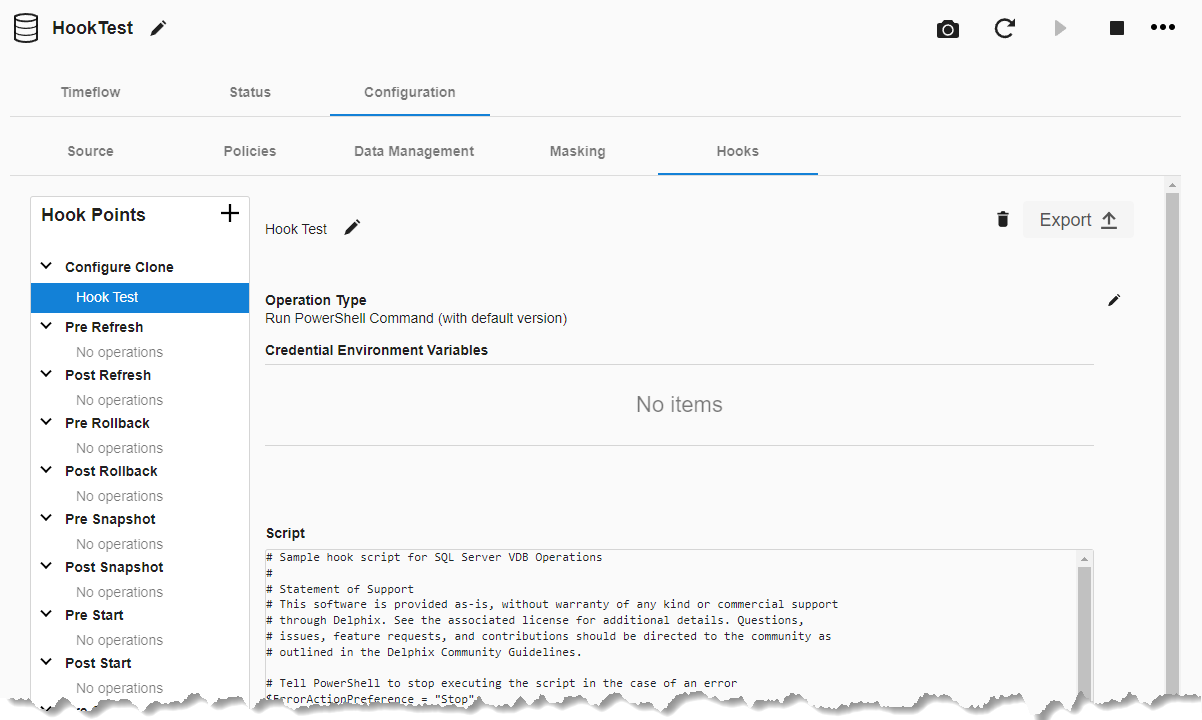Image resolution: width=1202 pixels, height=720 pixels.
Task: Click 'No operations' under Pre Refresh
Action: [x=119, y=352]
